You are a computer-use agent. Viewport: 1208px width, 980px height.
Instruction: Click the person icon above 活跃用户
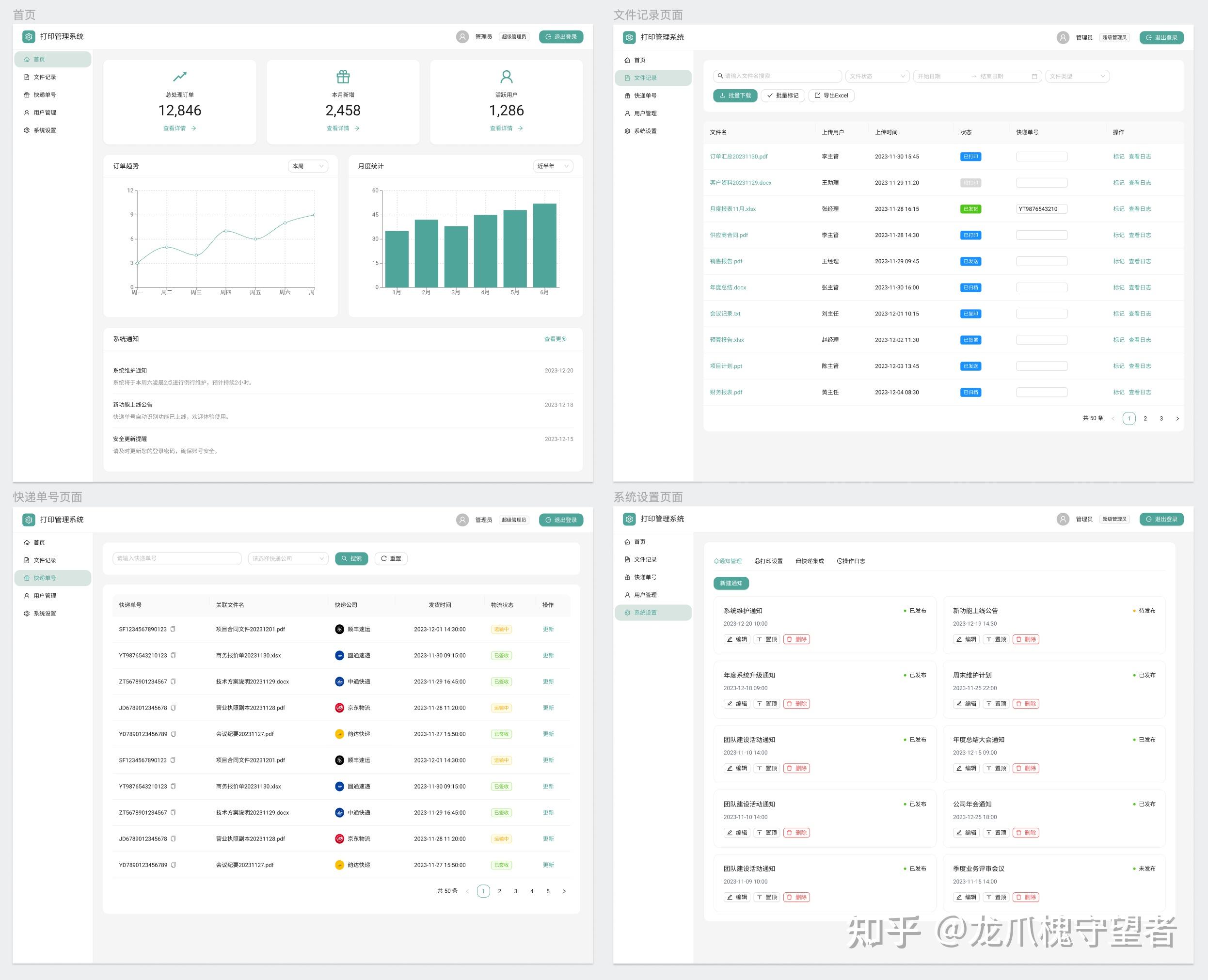[x=507, y=76]
